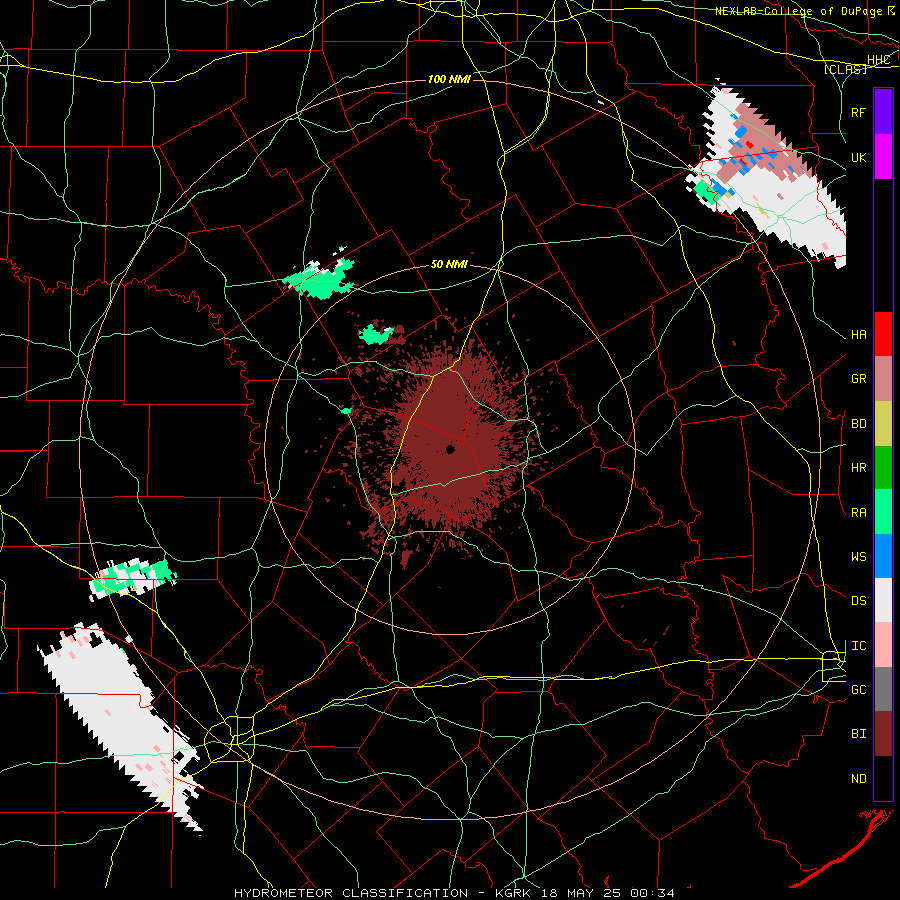Viewport: 900px width, 900px height.
Task: Select the red HA legend swatch
Action: [883, 334]
